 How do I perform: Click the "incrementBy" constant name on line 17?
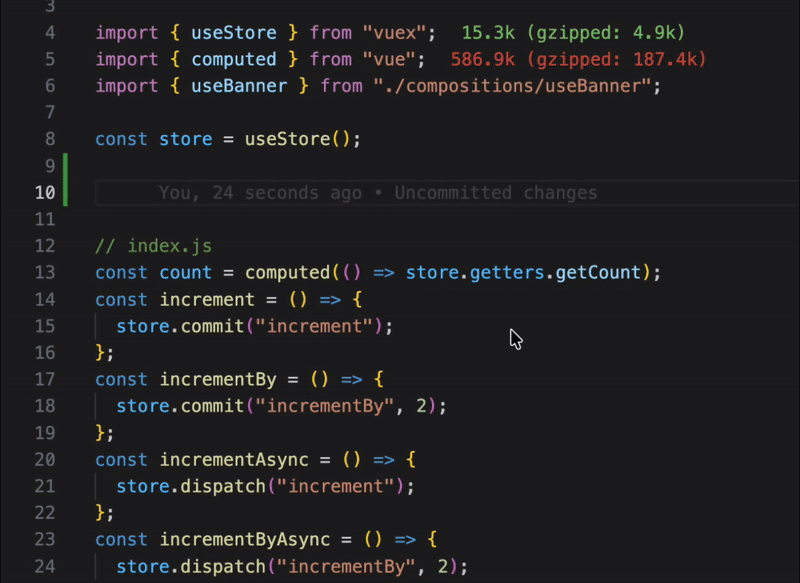coord(218,379)
